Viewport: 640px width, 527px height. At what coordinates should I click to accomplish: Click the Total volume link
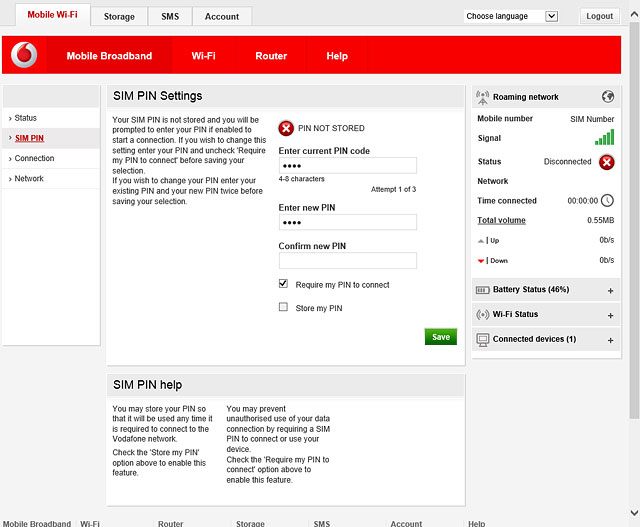pos(501,220)
